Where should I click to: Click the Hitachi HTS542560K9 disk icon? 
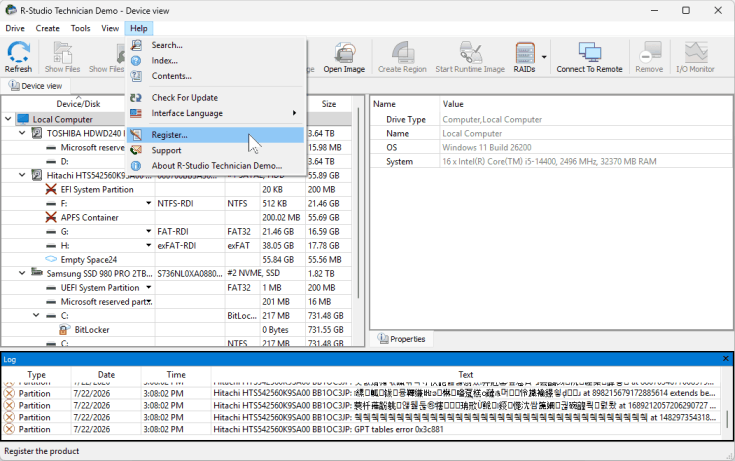(x=37, y=175)
